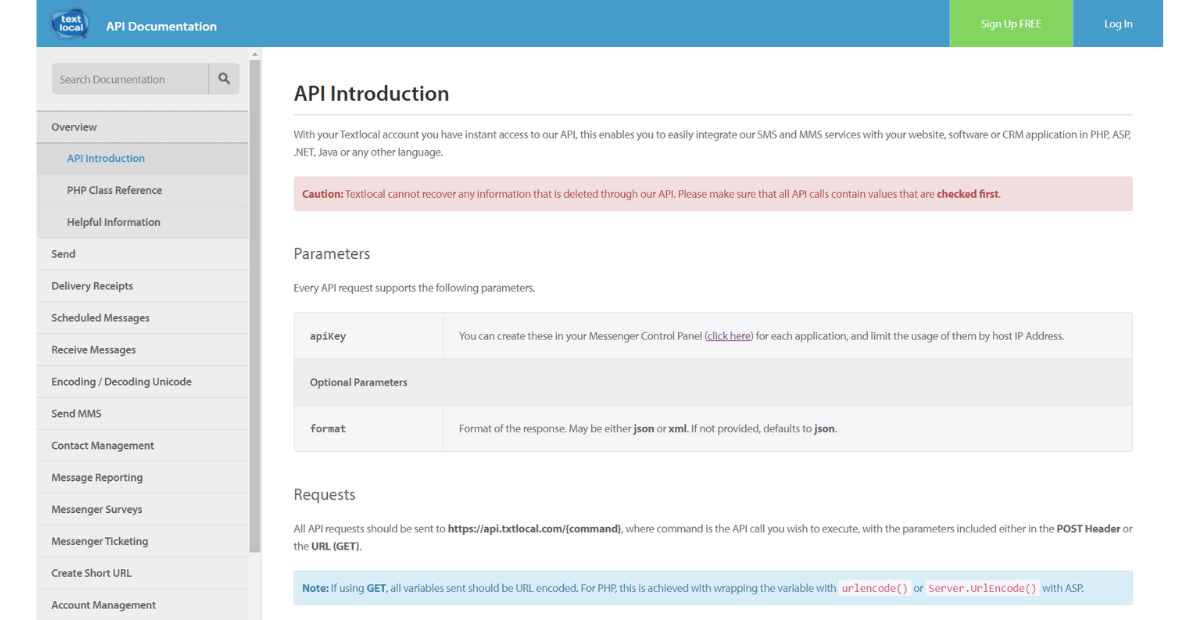
Task: Click the API Introduction heading
Action: [x=371, y=94]
